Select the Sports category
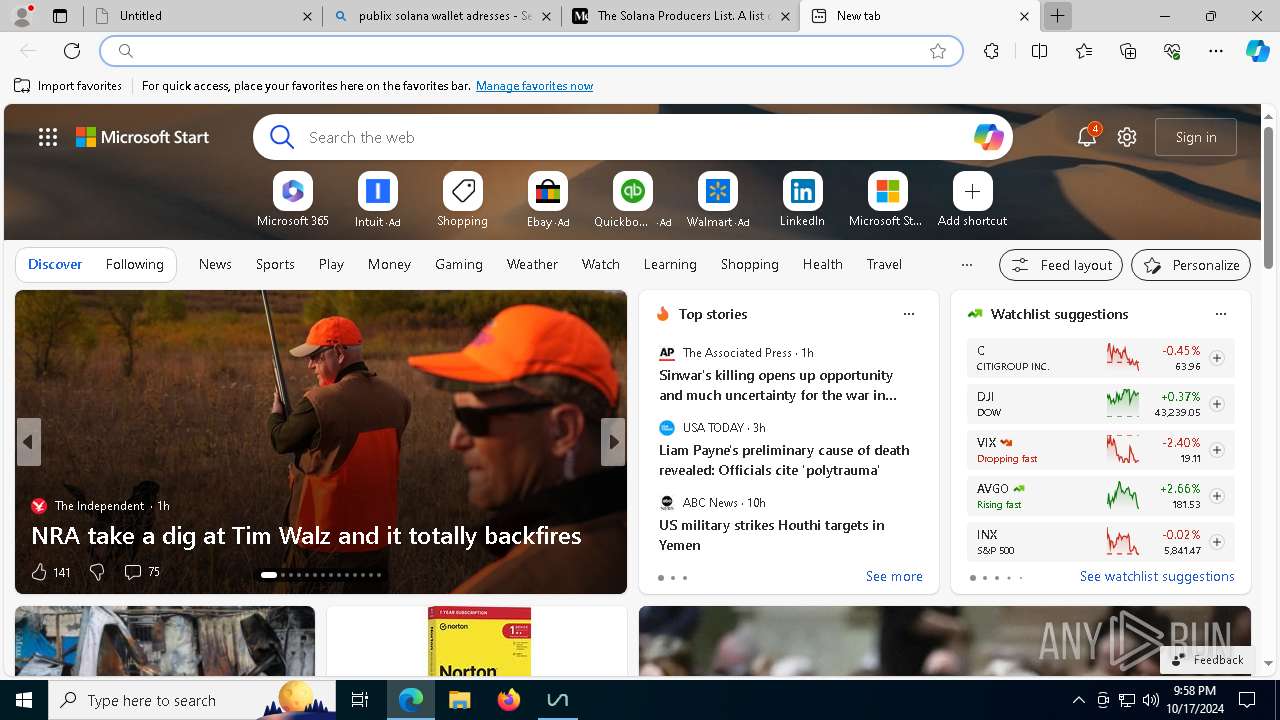 pyautogui.click(x=275, y=264)
